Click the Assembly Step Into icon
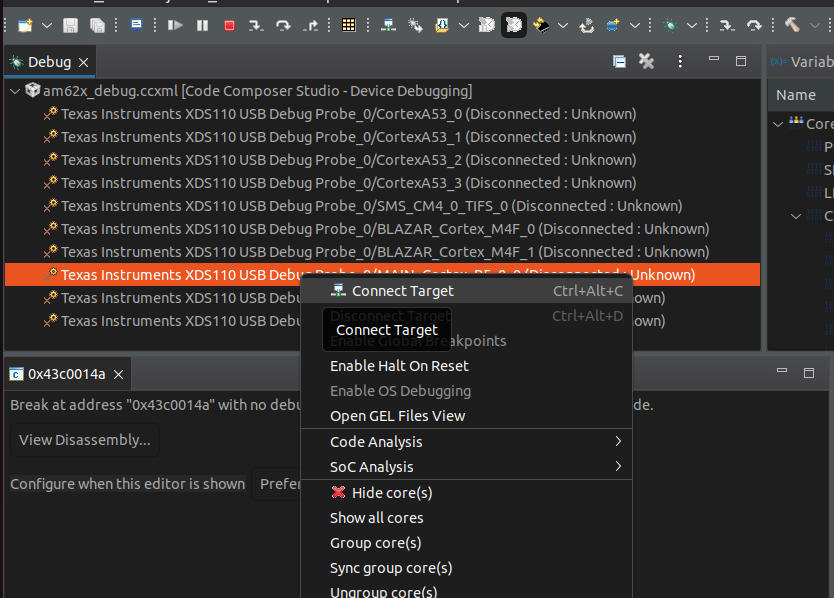Screen dimensions: 834x598 (727, 25)
